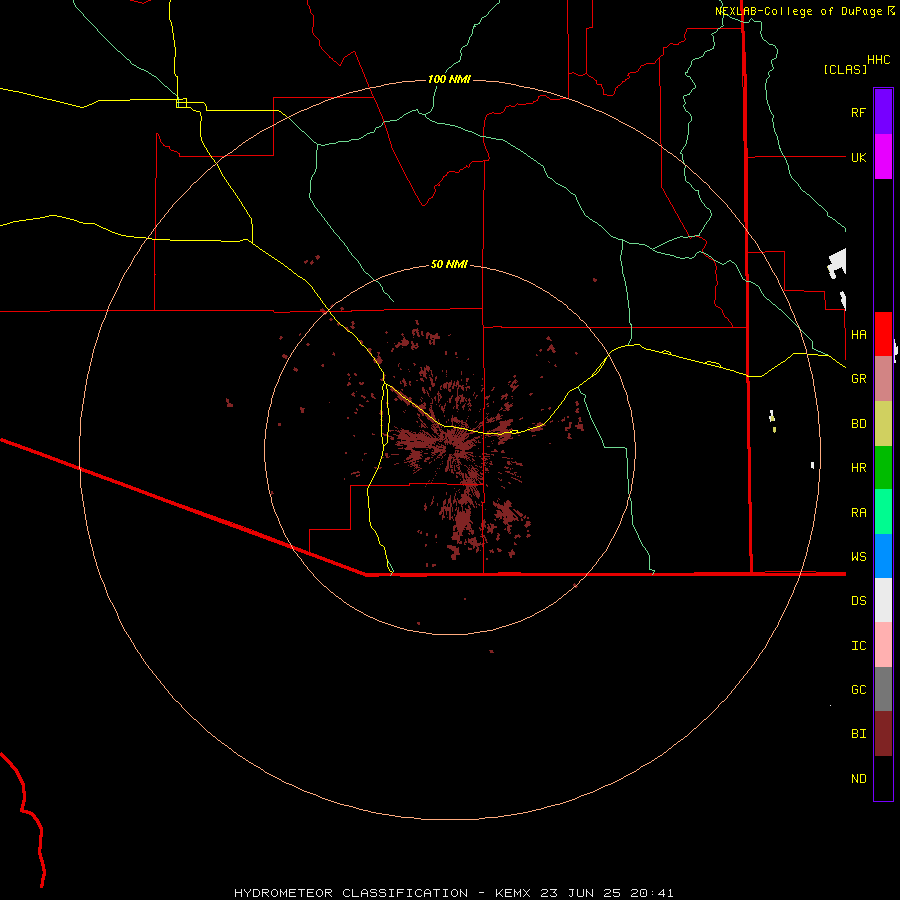Click the gray GC legend color block
This screenshot has width=900, height=900.
[x=883, y=689]
